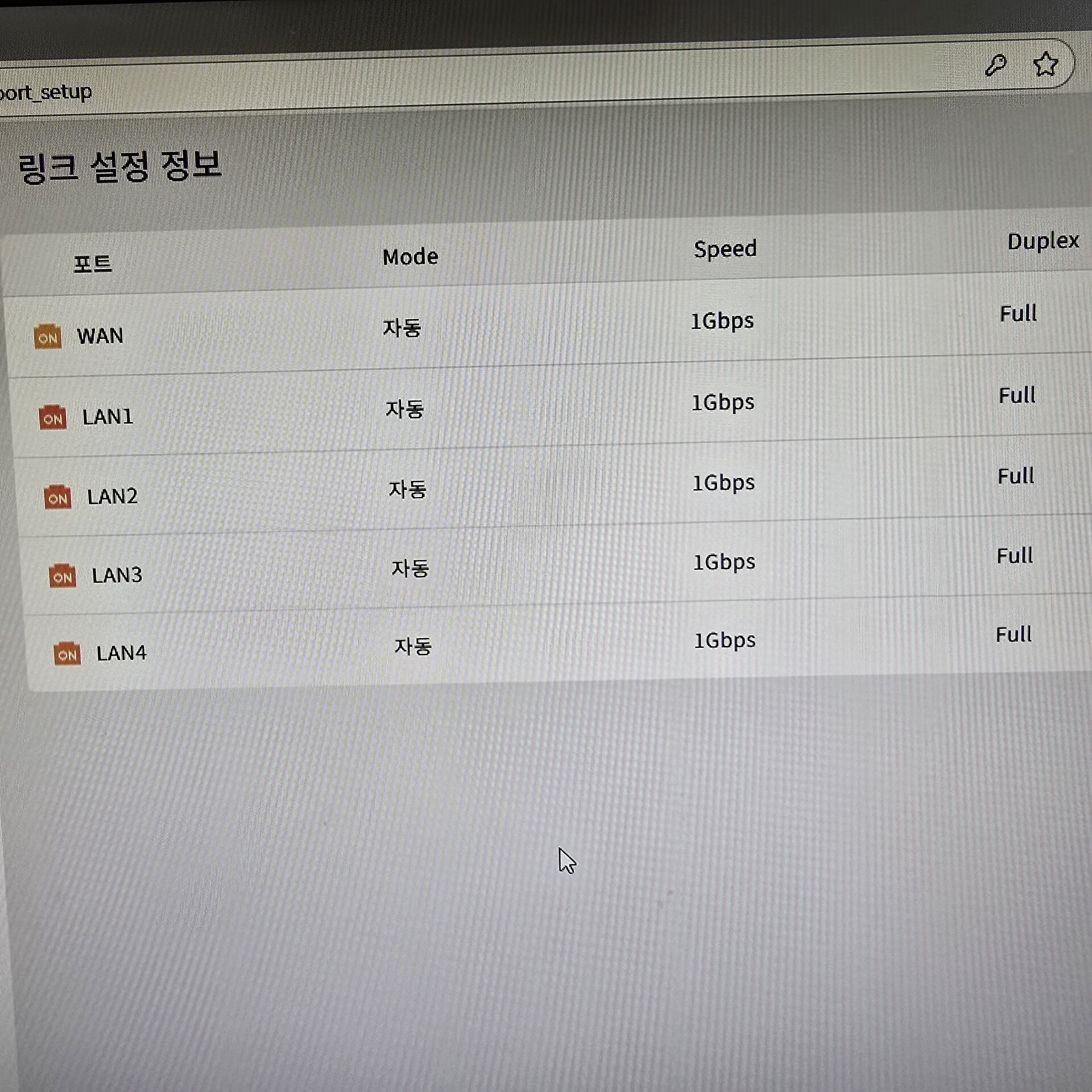Select the LAN1 port row label

(x=107, y=417)
